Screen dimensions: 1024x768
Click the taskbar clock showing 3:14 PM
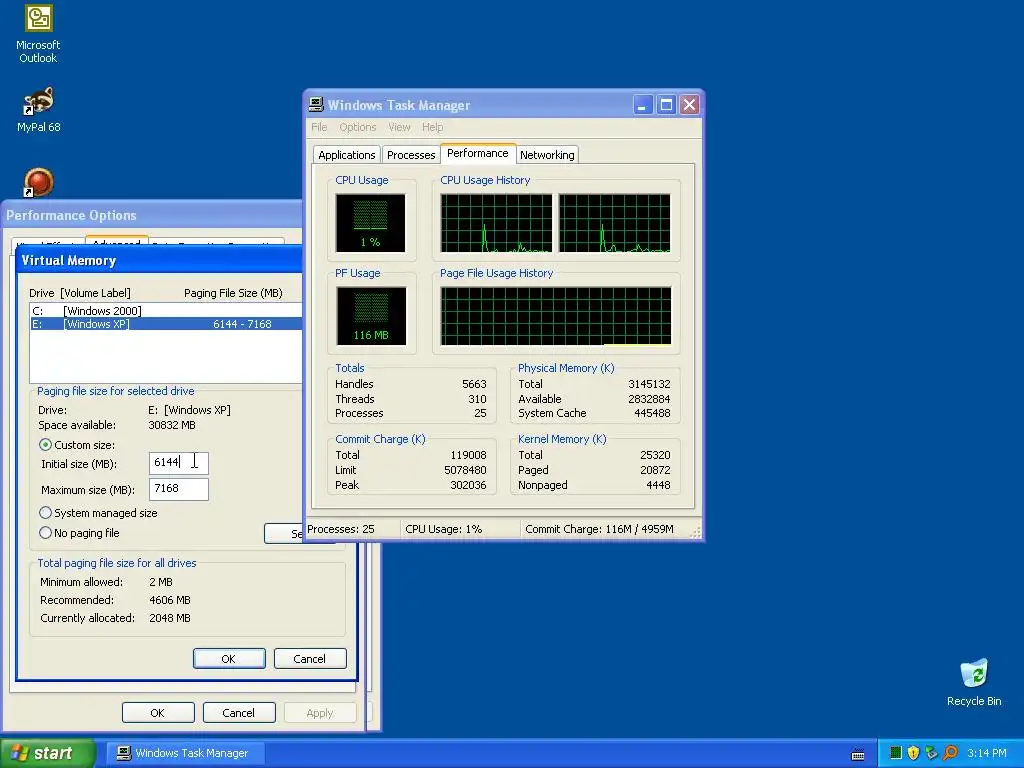point(987,753)
